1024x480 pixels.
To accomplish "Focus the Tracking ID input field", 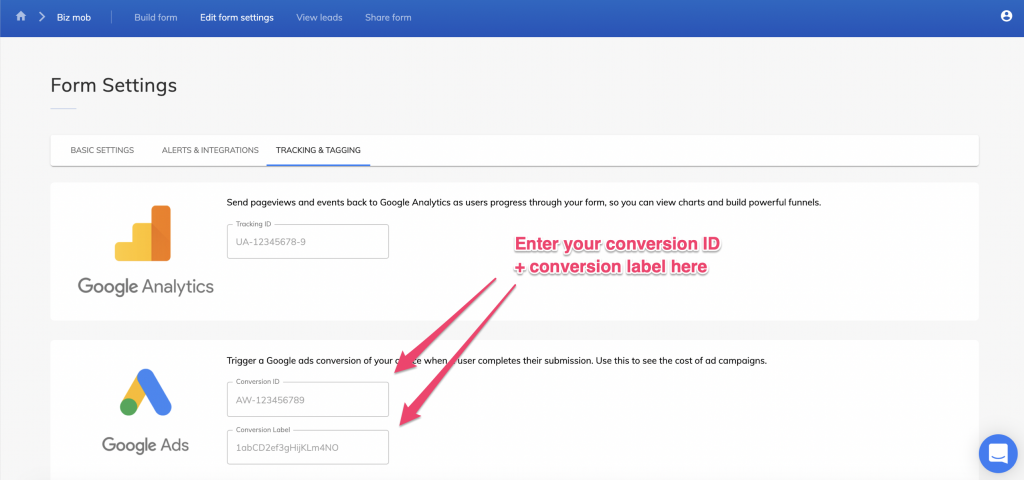I will coord(308,242).
